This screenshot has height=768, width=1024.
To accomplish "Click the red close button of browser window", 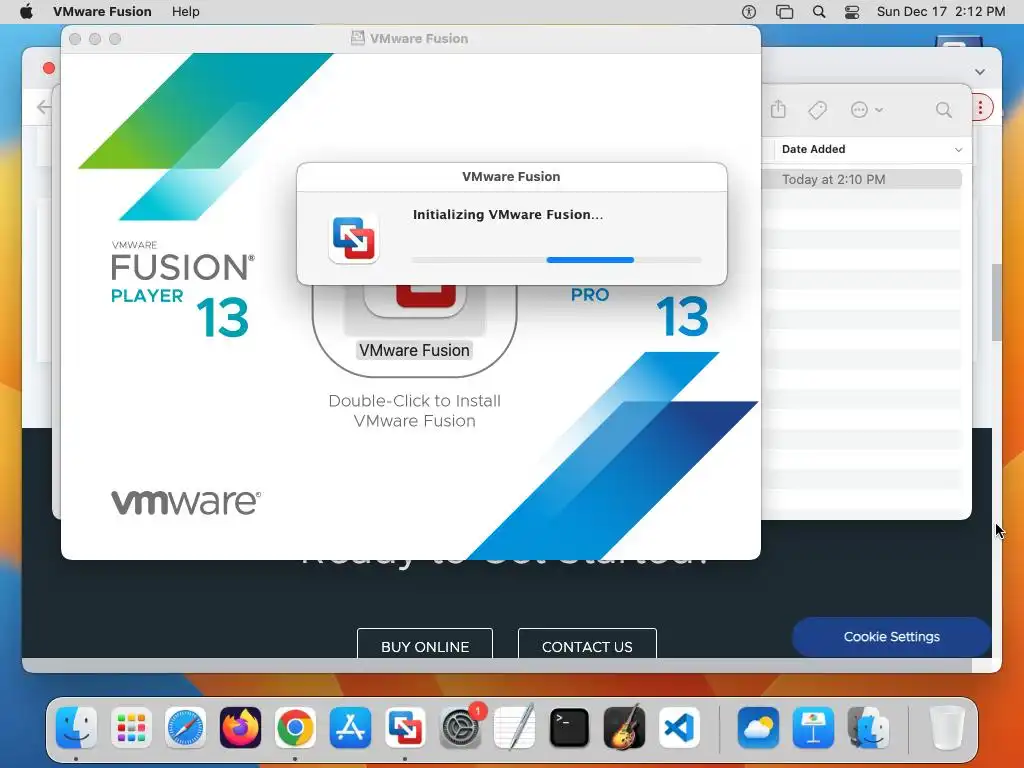I will coord(48,68).
